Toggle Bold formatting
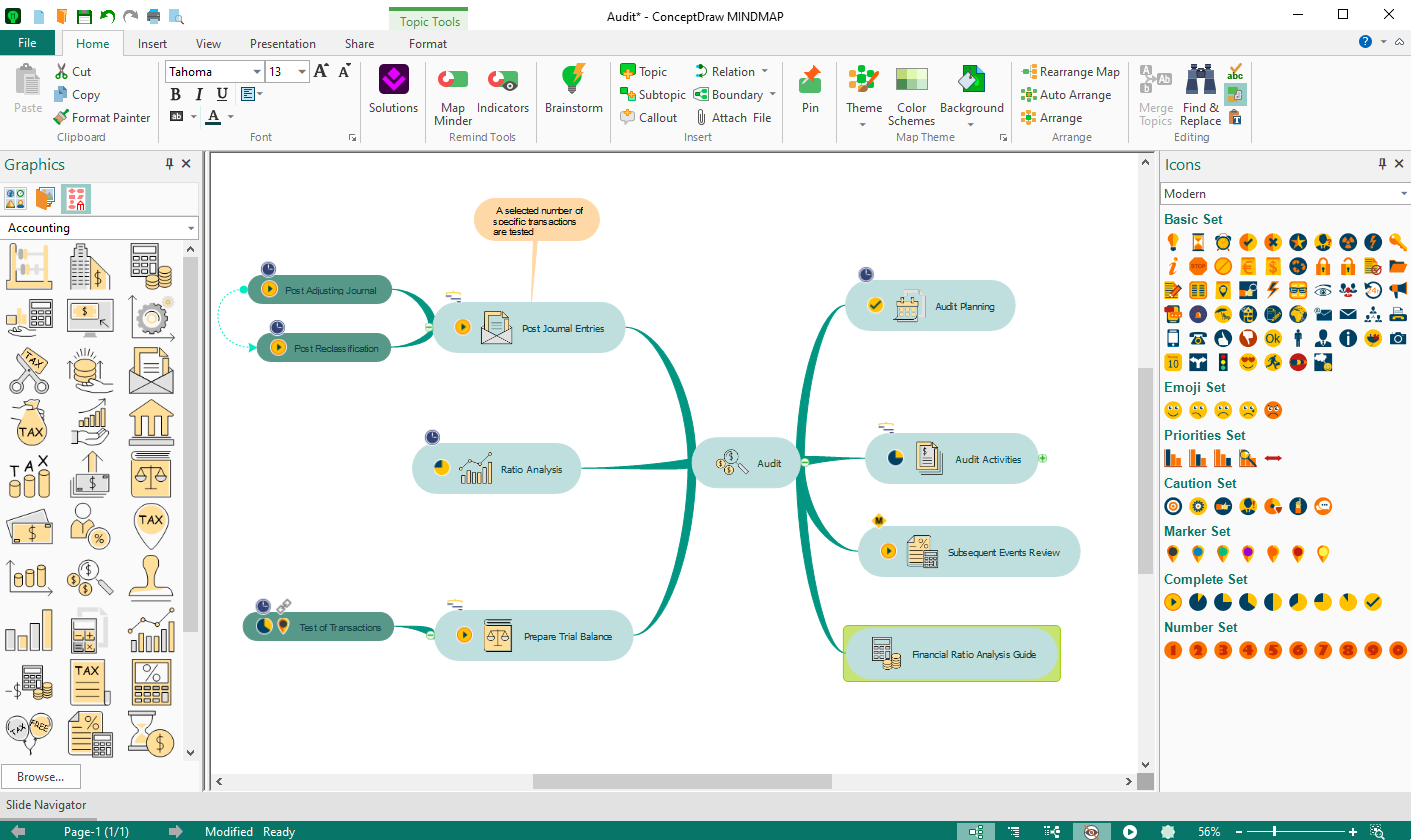 click(176, 94)
